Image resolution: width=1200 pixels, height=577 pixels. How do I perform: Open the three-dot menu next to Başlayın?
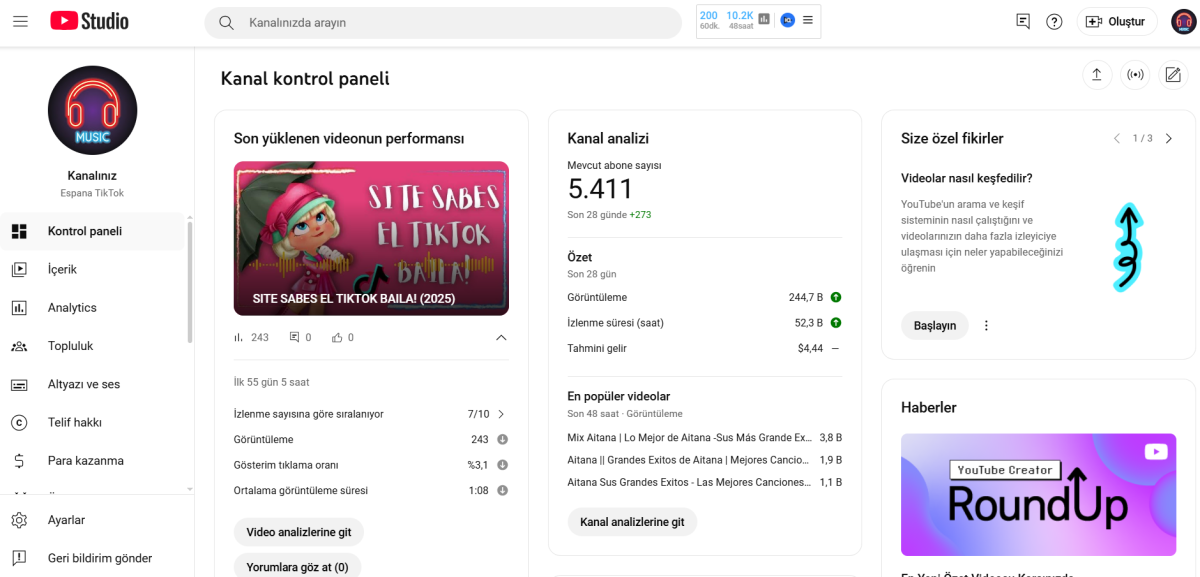(x=986, y=325)
